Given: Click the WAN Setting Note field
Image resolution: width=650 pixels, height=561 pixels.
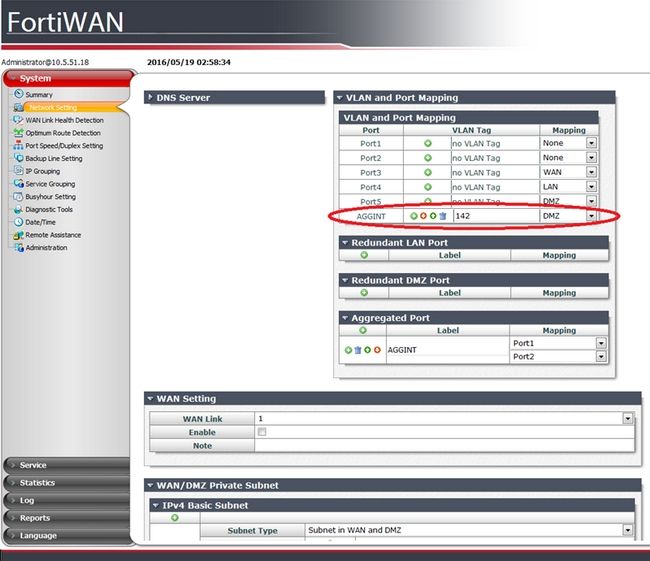Looking at the screenshot, I should pyautogui.click(x=444, y=445).
